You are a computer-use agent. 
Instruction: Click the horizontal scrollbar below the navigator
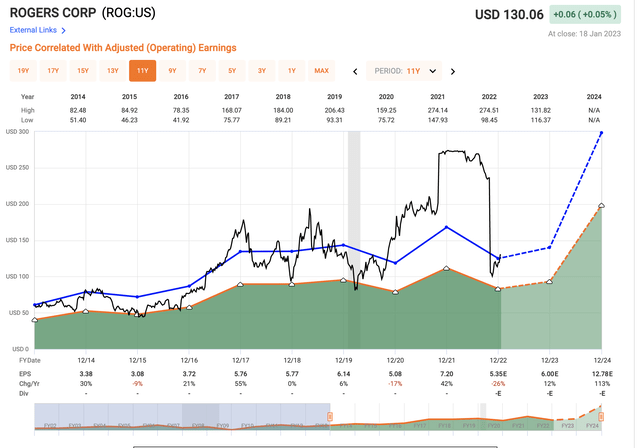tap(315, 446)
